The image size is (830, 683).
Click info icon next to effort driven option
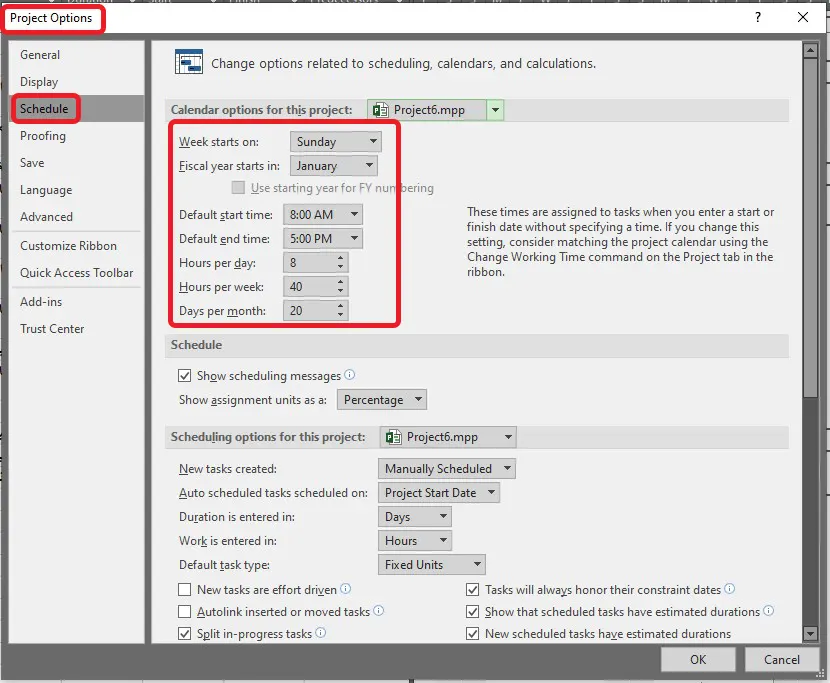tap(346, 590)
